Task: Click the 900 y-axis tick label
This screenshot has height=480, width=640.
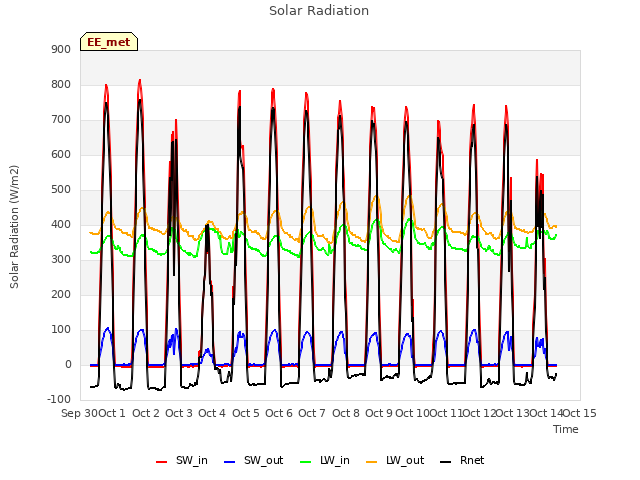Action: click(61, 49)
